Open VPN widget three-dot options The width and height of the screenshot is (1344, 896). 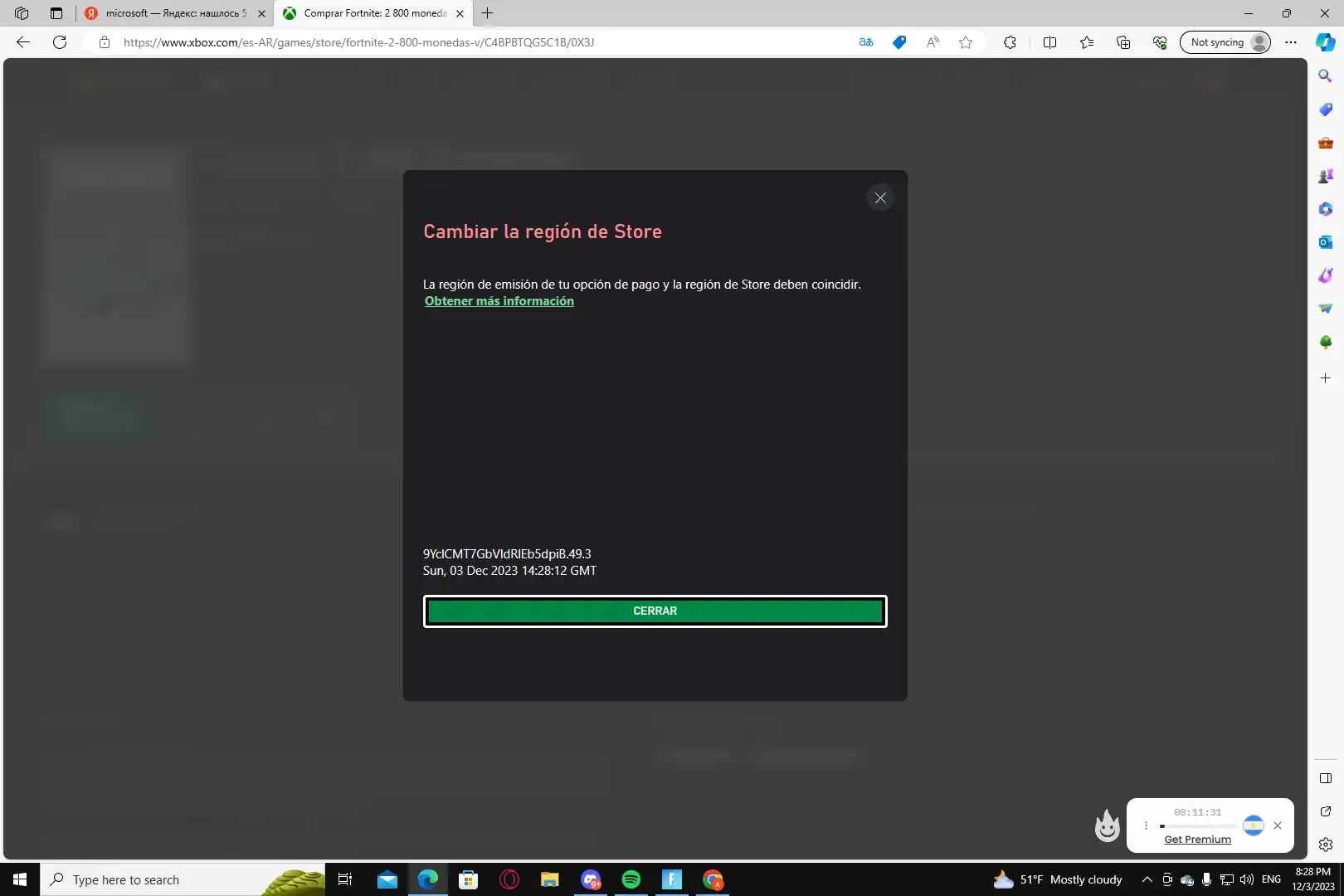point(1146,825)
